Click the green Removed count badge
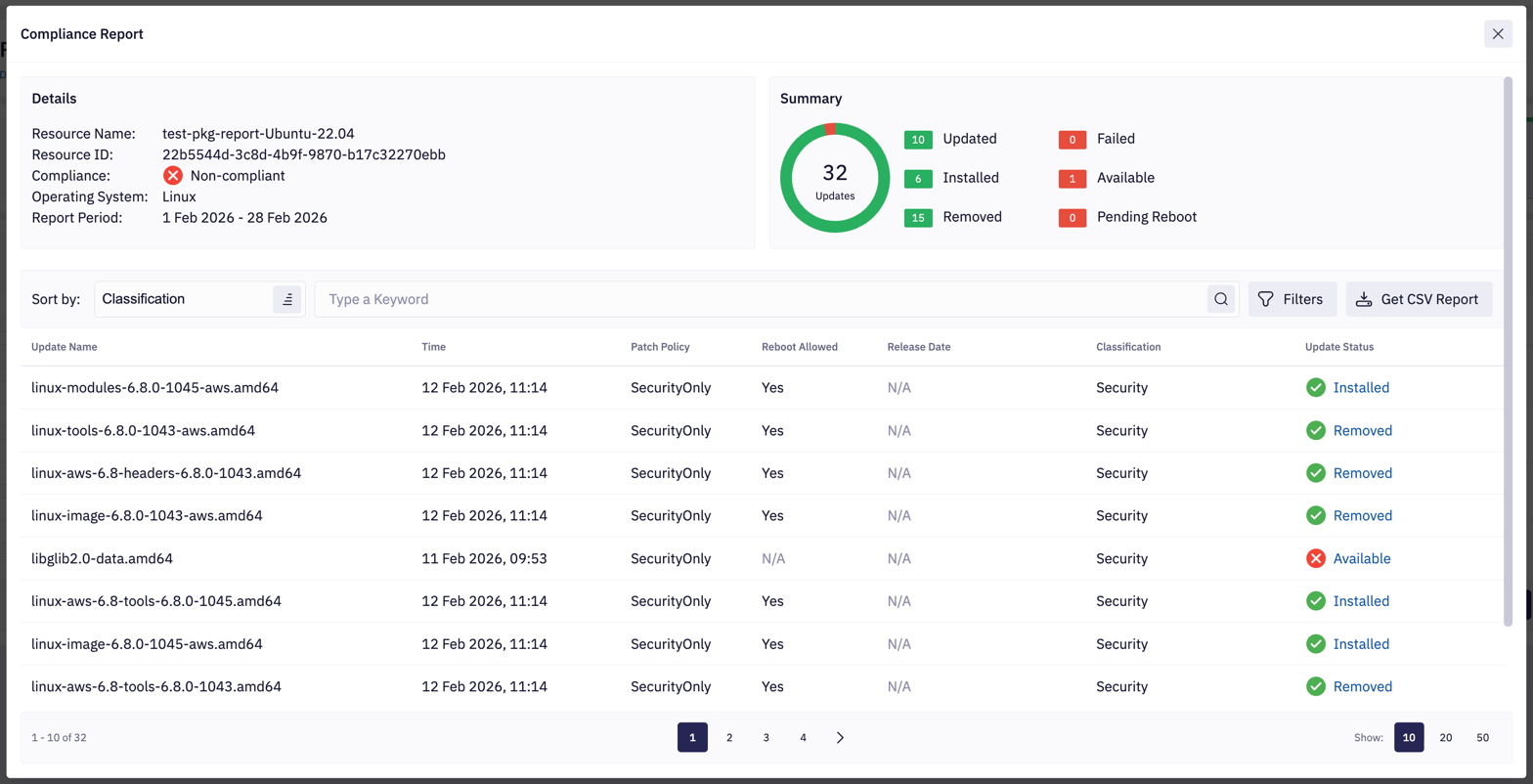 pos(918,217)
